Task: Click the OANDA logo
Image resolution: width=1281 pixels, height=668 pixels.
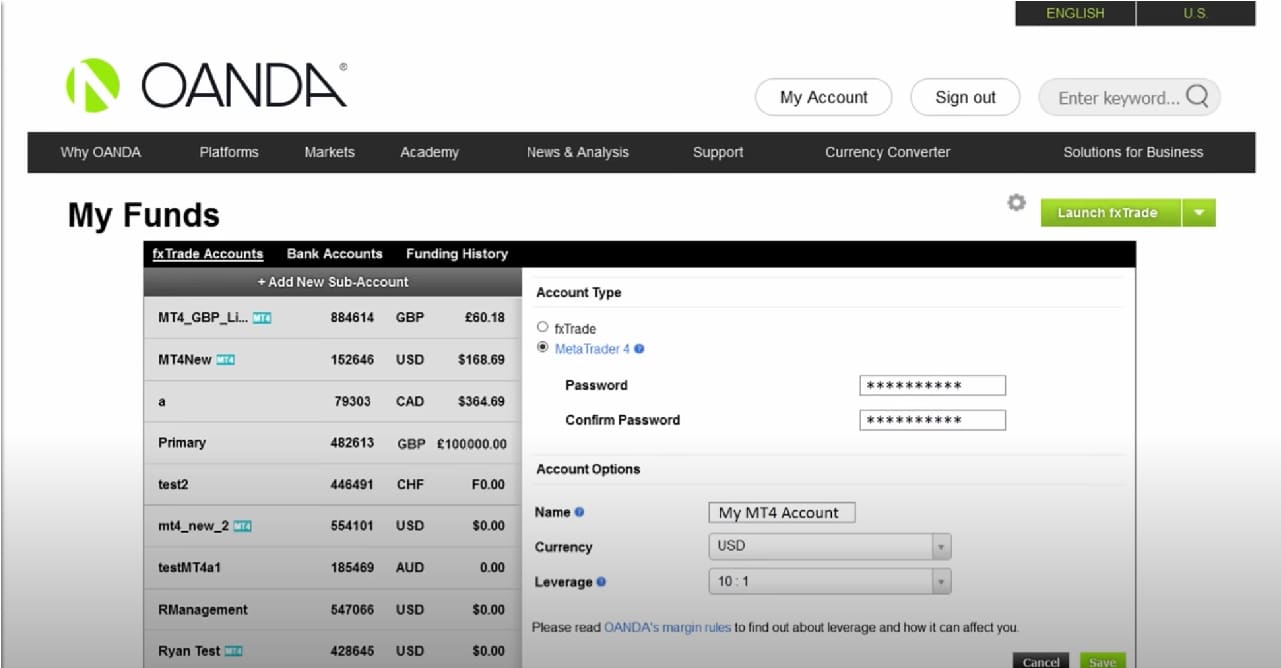Action: (200, 84)
